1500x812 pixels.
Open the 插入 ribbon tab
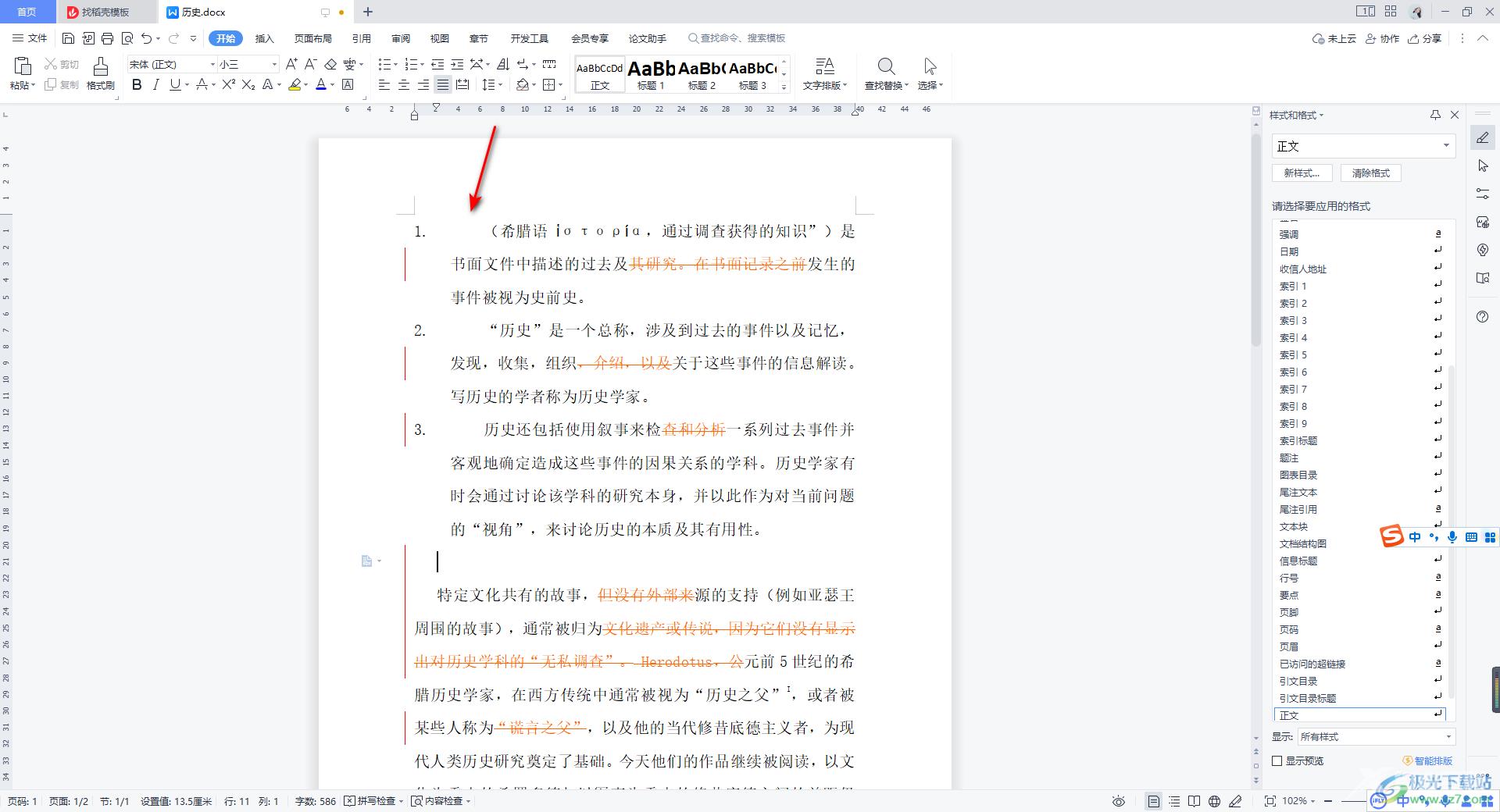click(x=265, y=38)
